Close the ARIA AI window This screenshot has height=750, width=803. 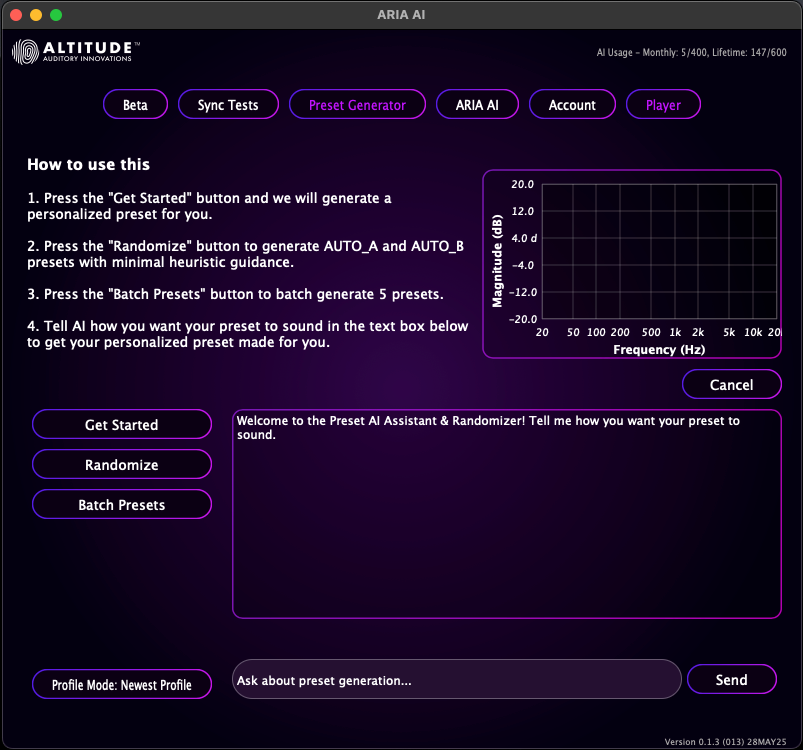point(16,15)
